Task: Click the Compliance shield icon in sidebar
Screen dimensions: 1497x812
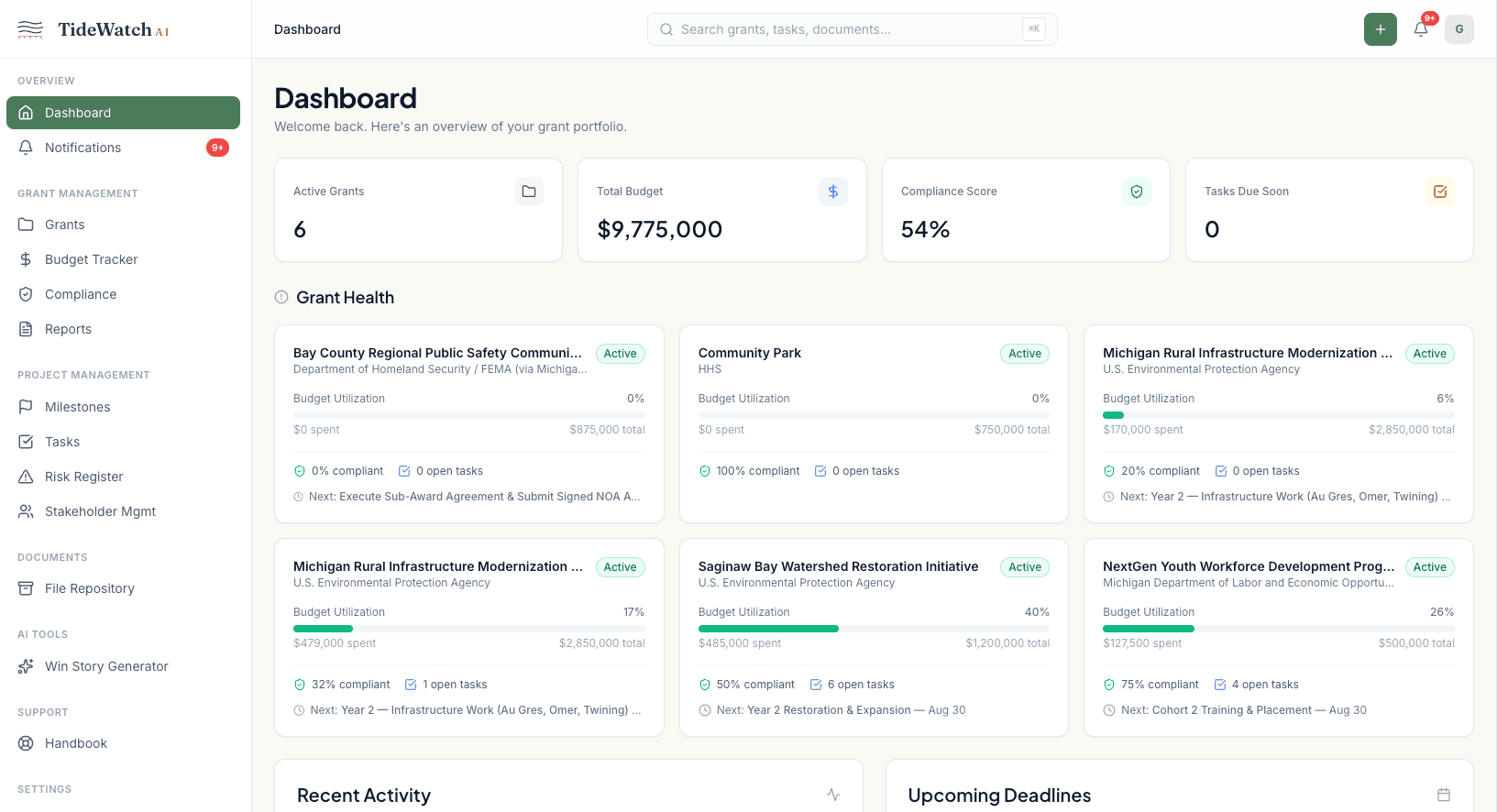Action: pyautogui.click(x=26, y=294)
